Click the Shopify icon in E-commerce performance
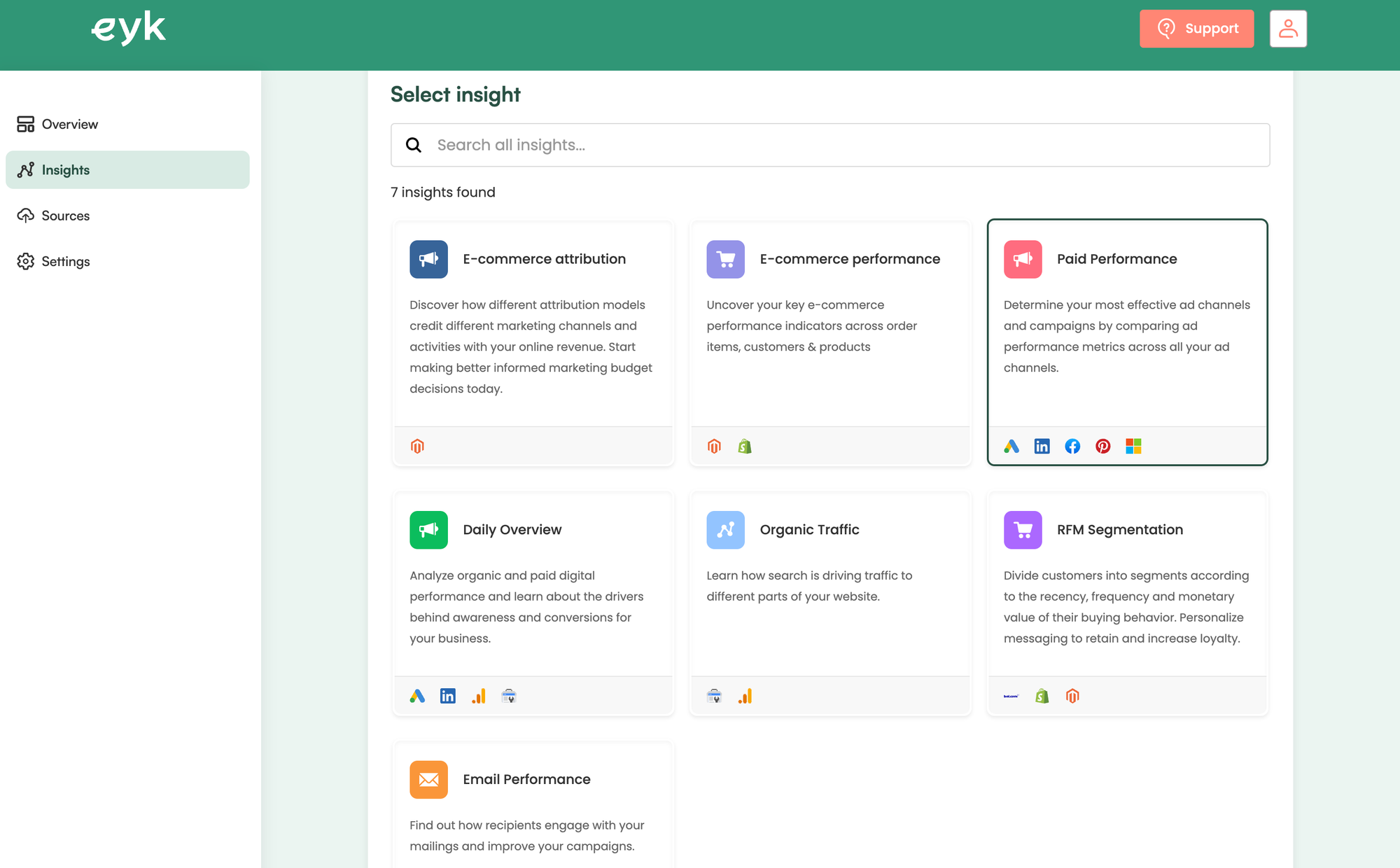The width and height of the screenshot is (1400, 868). [x=745, y=446]
